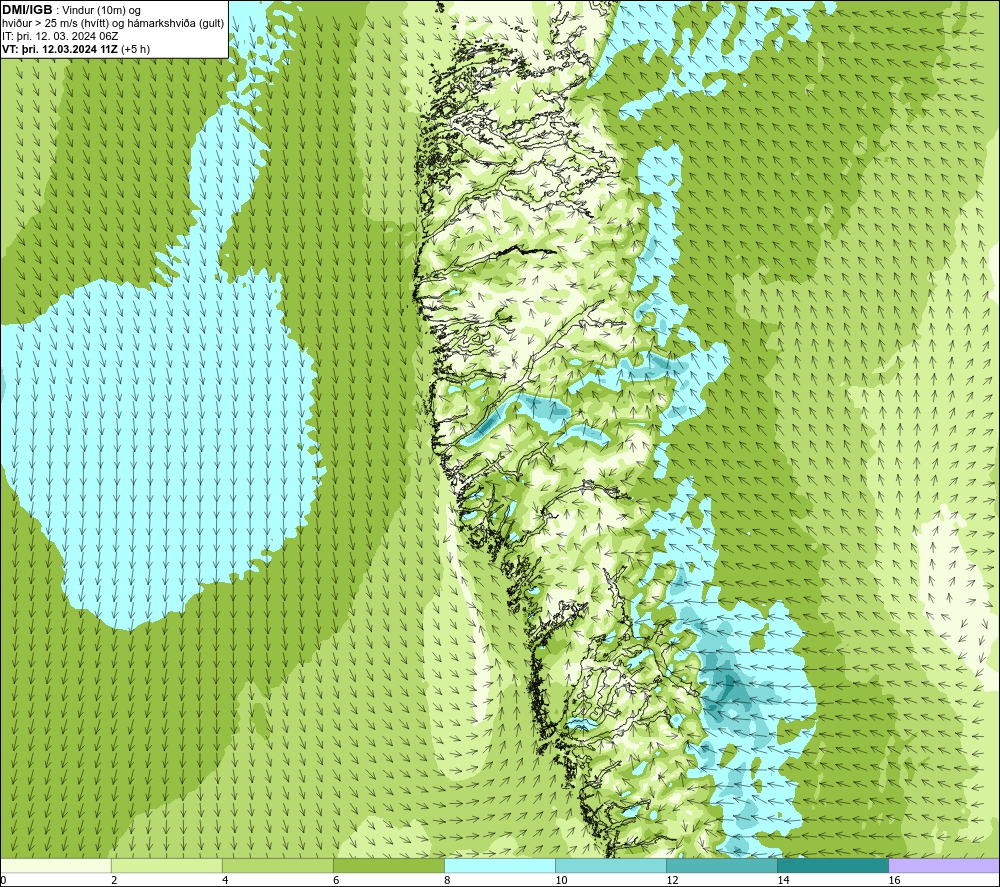
Task: Click the lavender legend swatch above 16 m/s
Action: click(944, 865)
